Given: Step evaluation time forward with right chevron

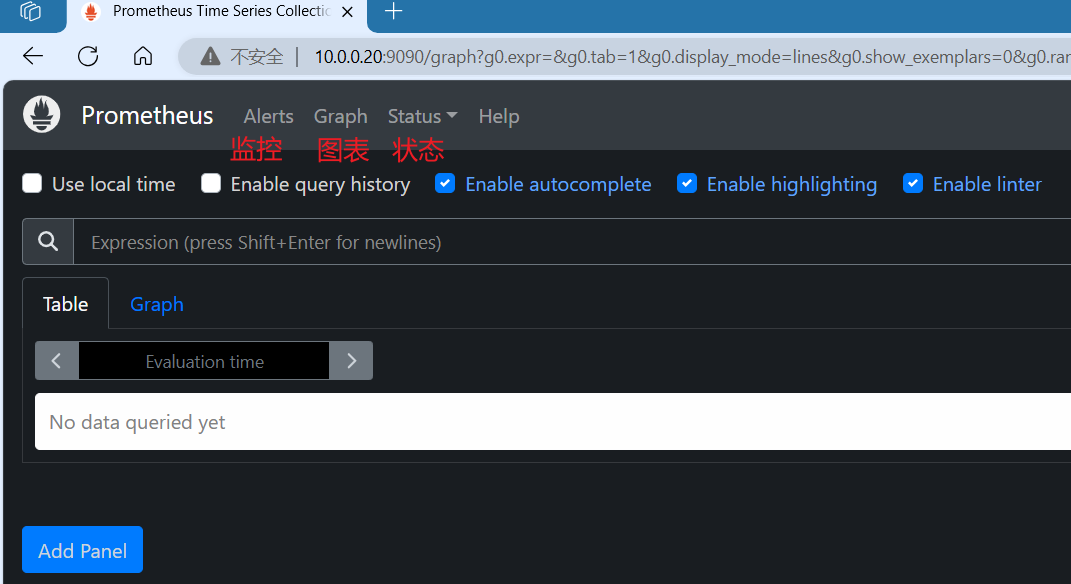Looking at the screenshot, I should [351, 361].
